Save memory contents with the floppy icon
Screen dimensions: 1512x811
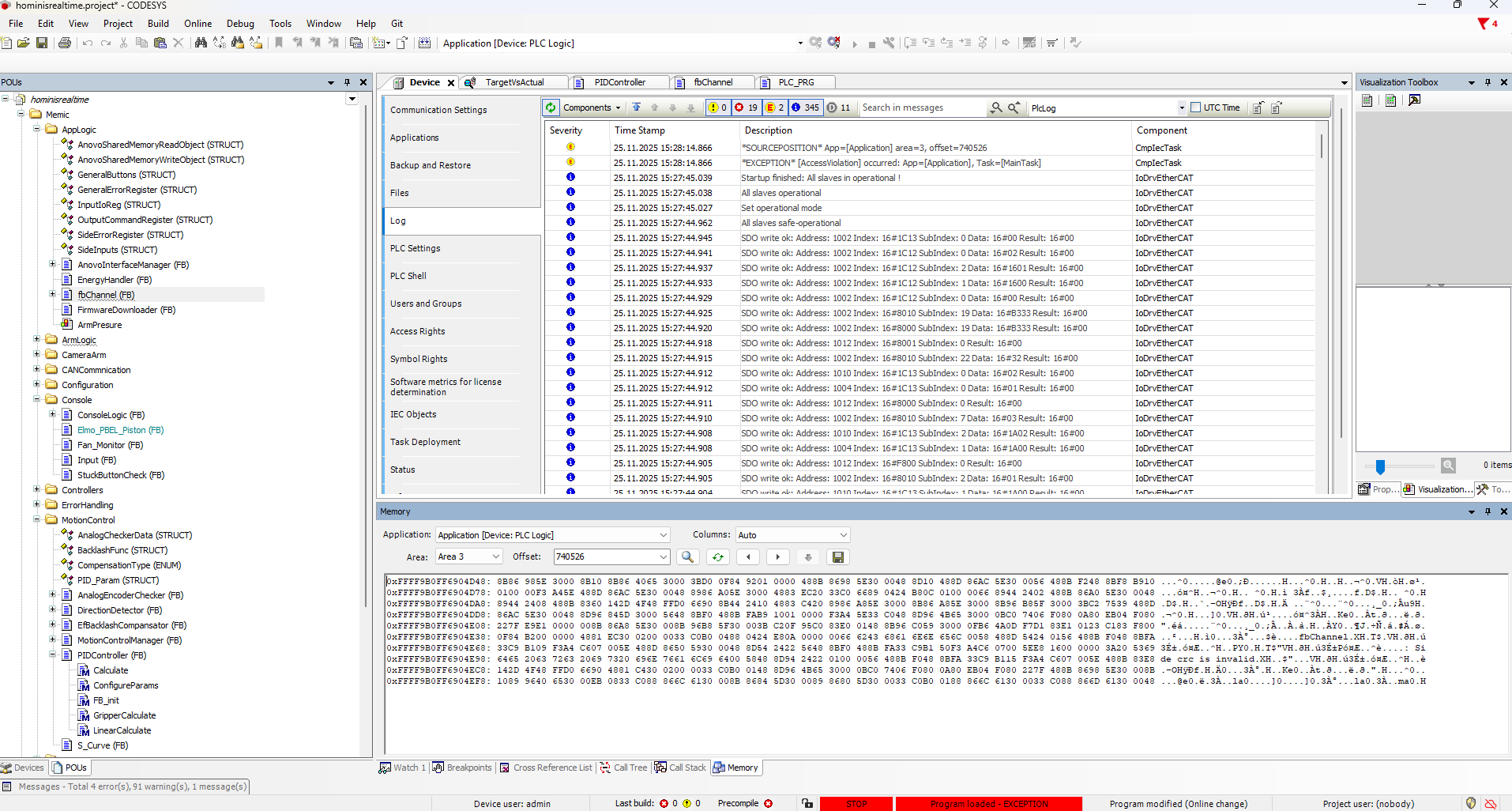pyautogui.click(x=838, y=557)
